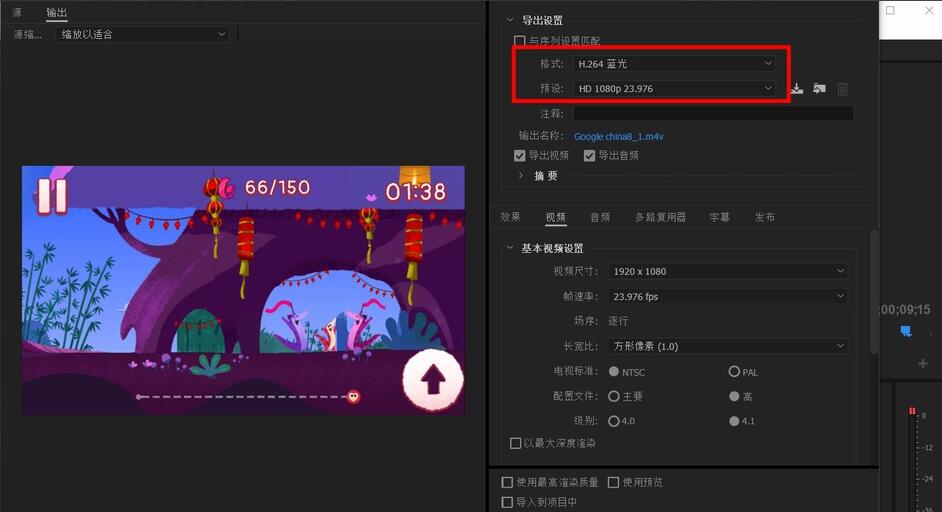The height and width of the screenshot is (512, 942).
Task: Enable the use previews checkbox
Action: click(613, 483)
